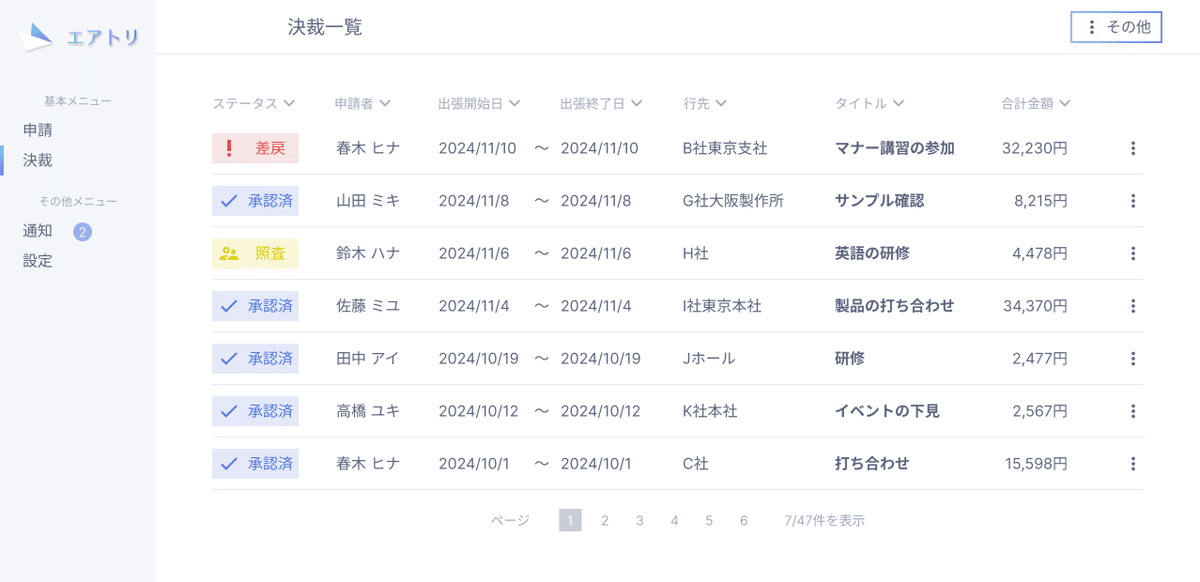Expand the 出張開始日 column dropdown
This screenshot has height=582, width=1200.
click(x=479, y=103)
